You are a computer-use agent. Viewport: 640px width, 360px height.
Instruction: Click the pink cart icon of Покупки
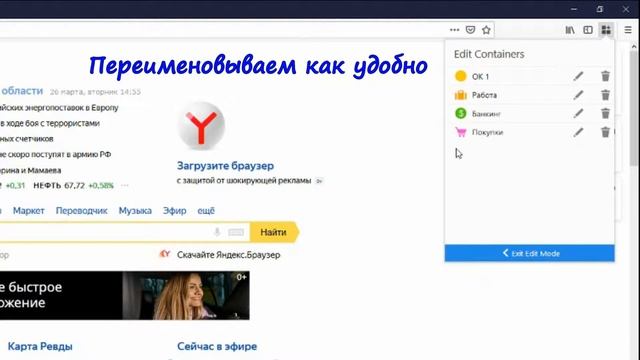point(460,132)
